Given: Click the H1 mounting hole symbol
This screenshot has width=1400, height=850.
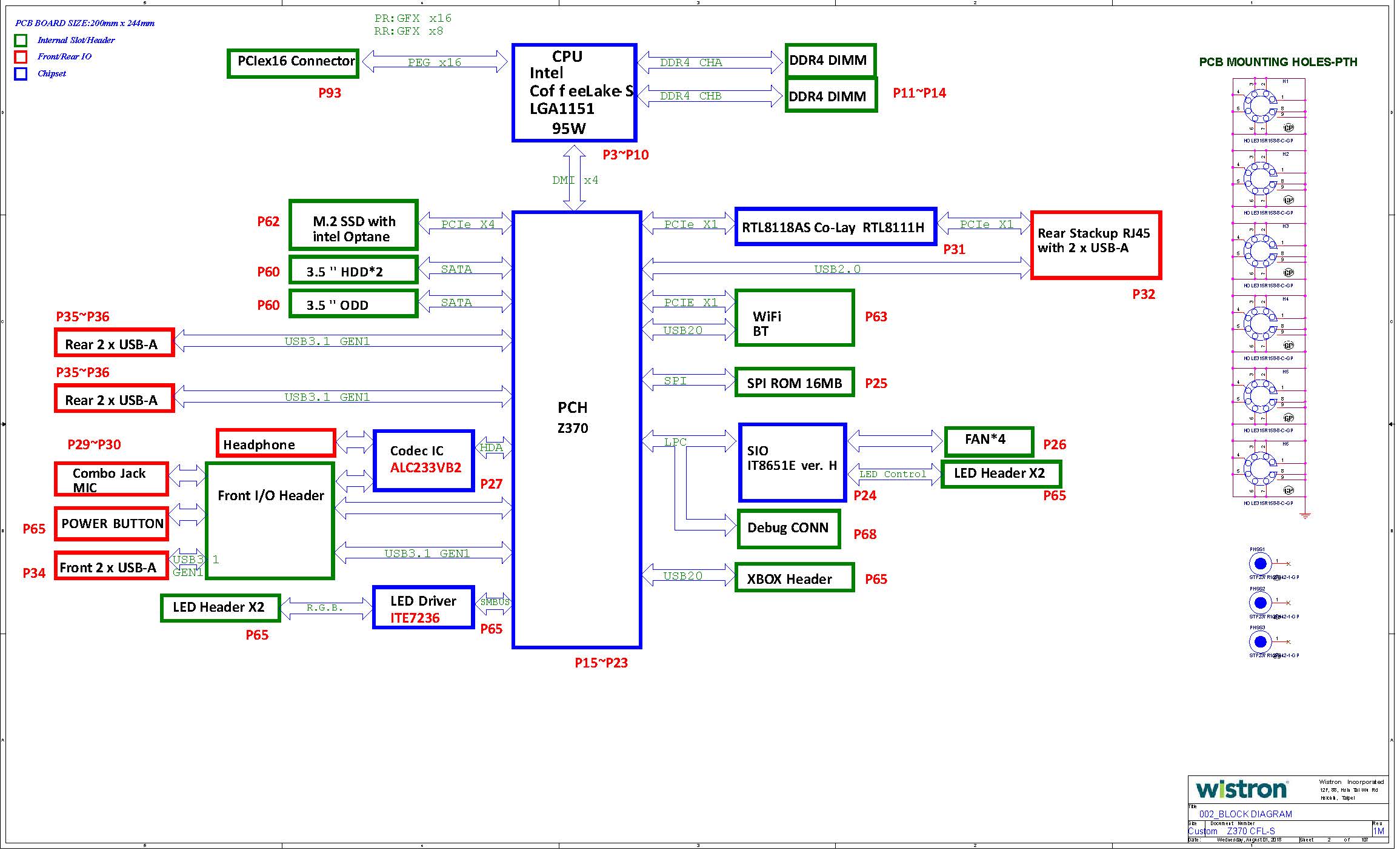Looking at the screenshot, I should (1259, 107).
